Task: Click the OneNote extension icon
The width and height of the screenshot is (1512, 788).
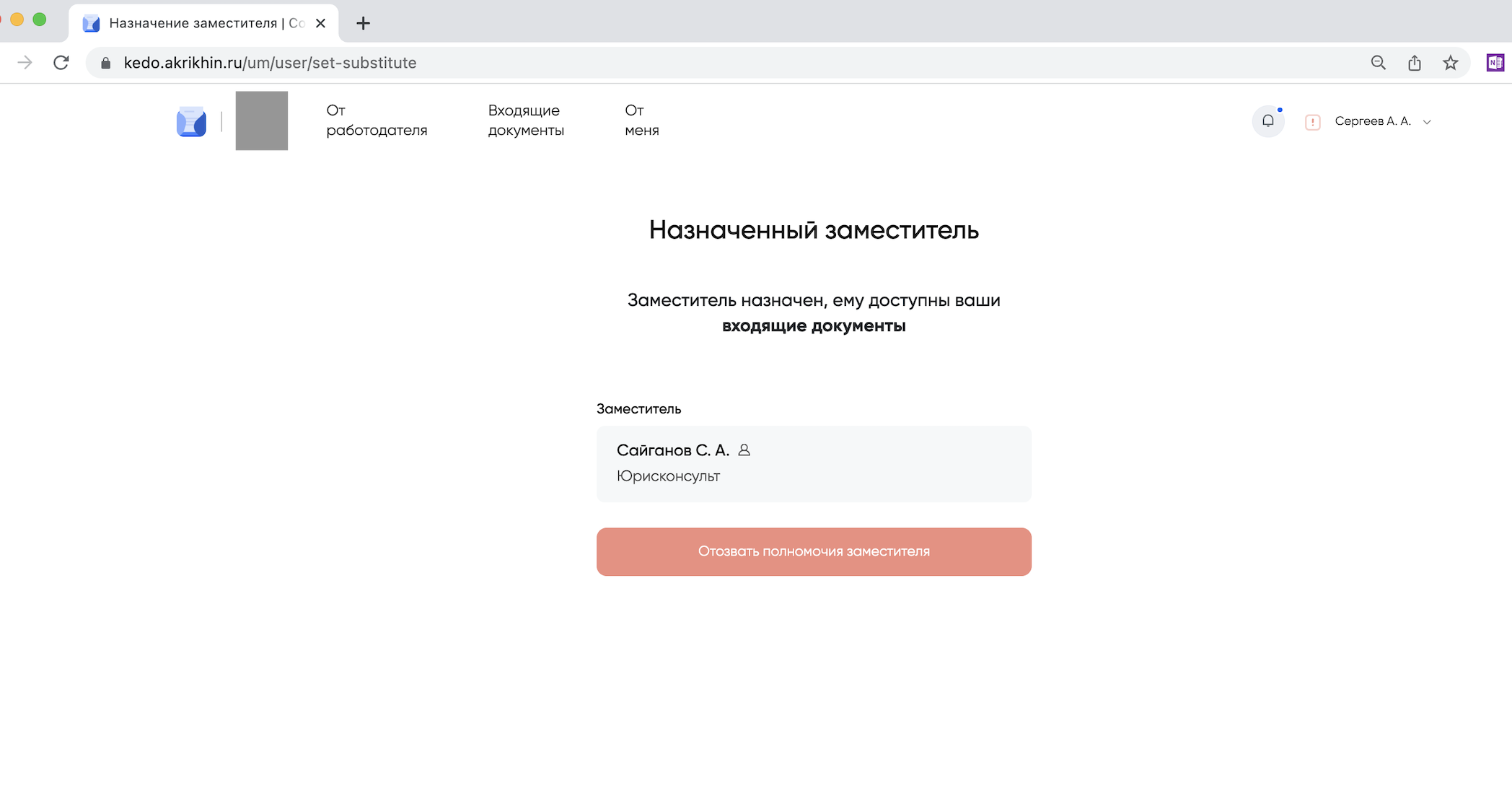Action: pos(1495,63)
